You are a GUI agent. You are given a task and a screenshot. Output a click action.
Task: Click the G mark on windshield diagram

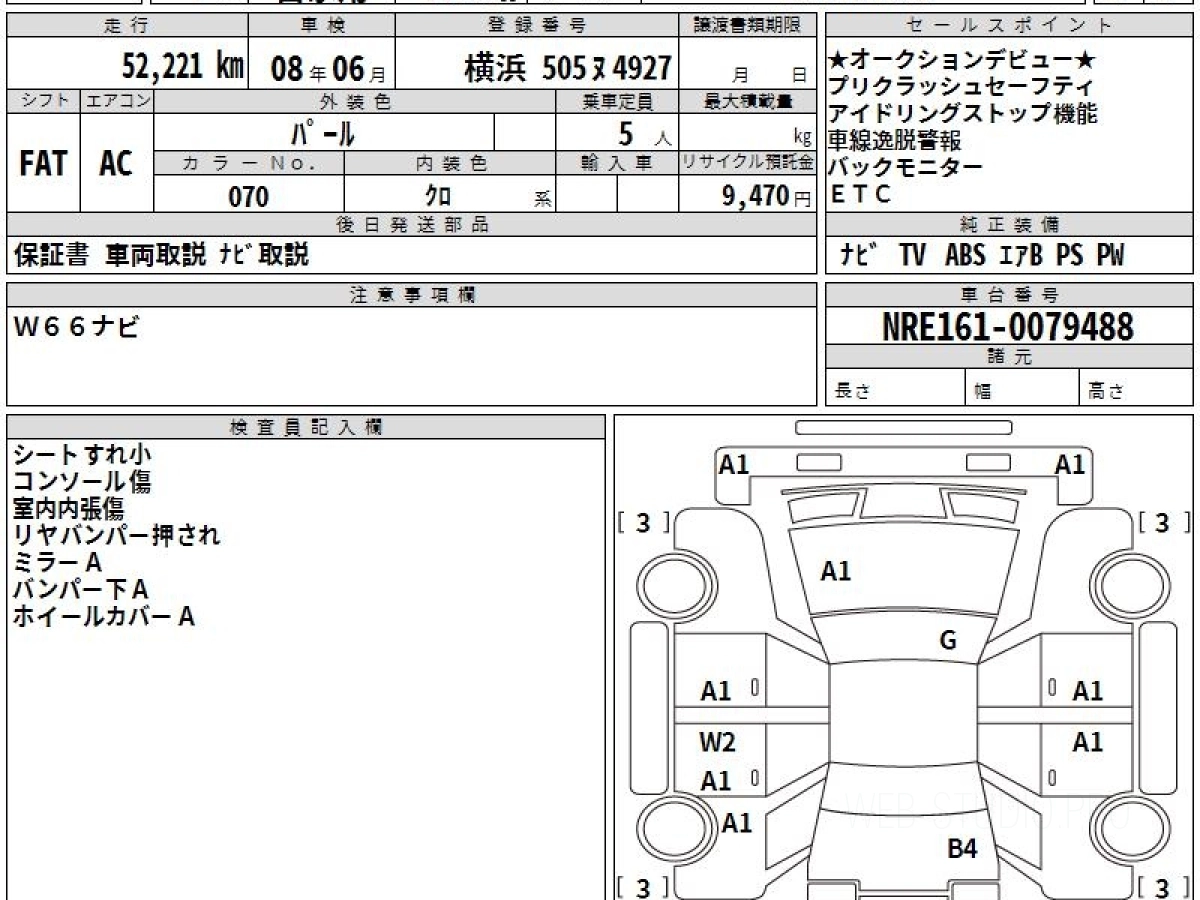(x=948, y=641)
